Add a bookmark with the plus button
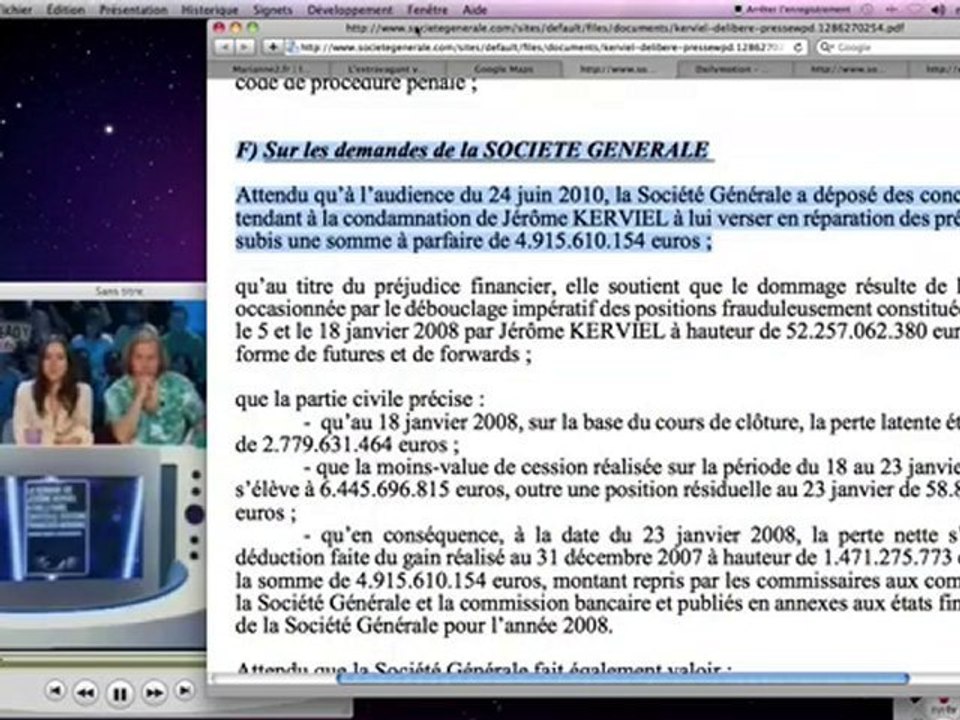This screenshot has width=960, height=720. 272,47
